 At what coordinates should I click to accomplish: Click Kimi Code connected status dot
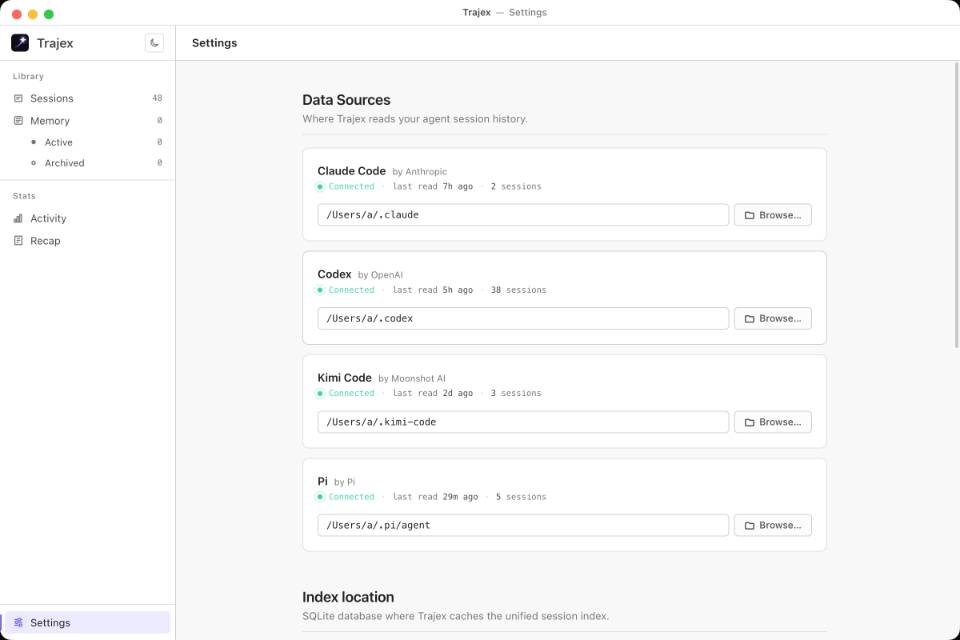click(x=320, y=393)
